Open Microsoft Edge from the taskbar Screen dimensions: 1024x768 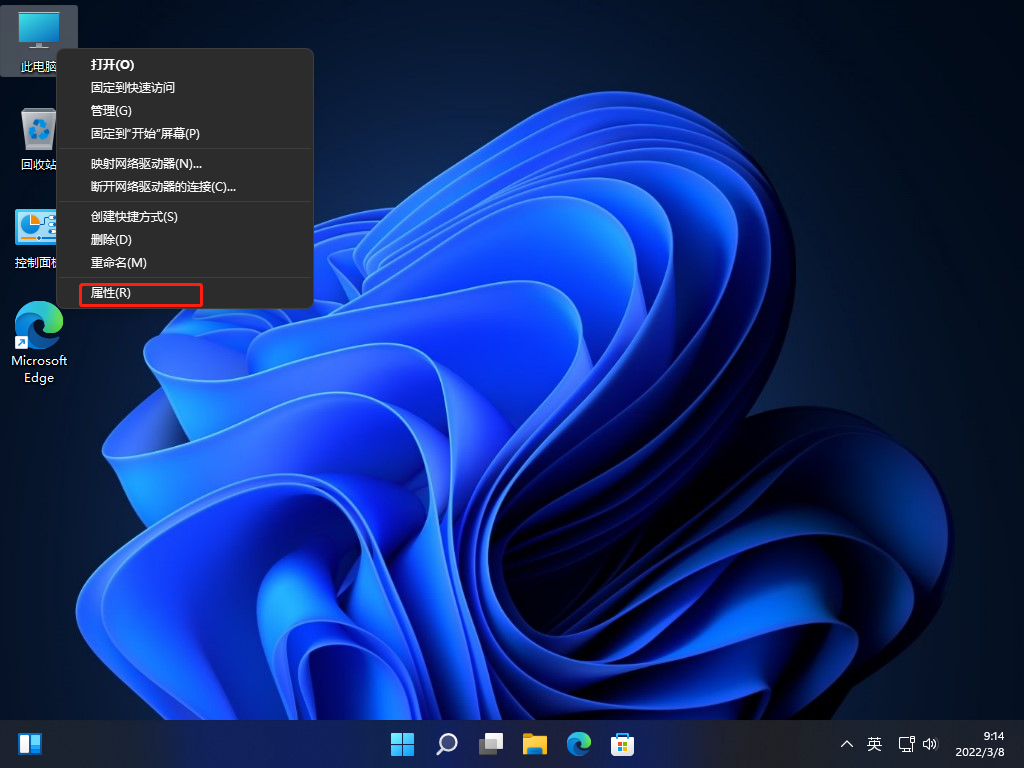(579, 743)
